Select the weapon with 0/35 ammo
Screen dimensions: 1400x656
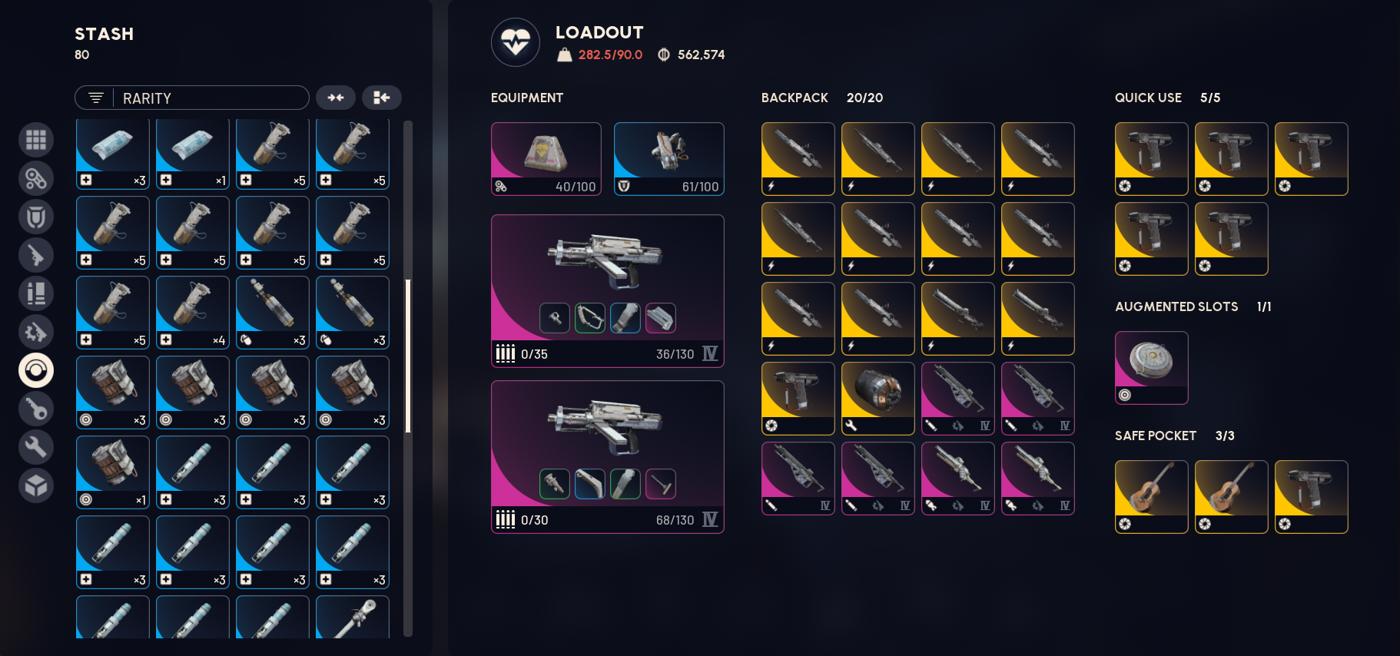[x=608, y=291]
